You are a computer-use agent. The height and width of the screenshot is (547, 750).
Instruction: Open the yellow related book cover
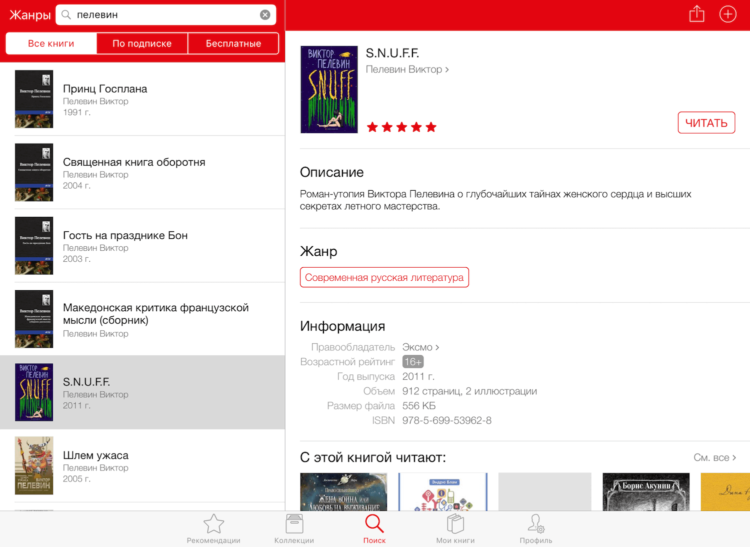tap(725, 492)
